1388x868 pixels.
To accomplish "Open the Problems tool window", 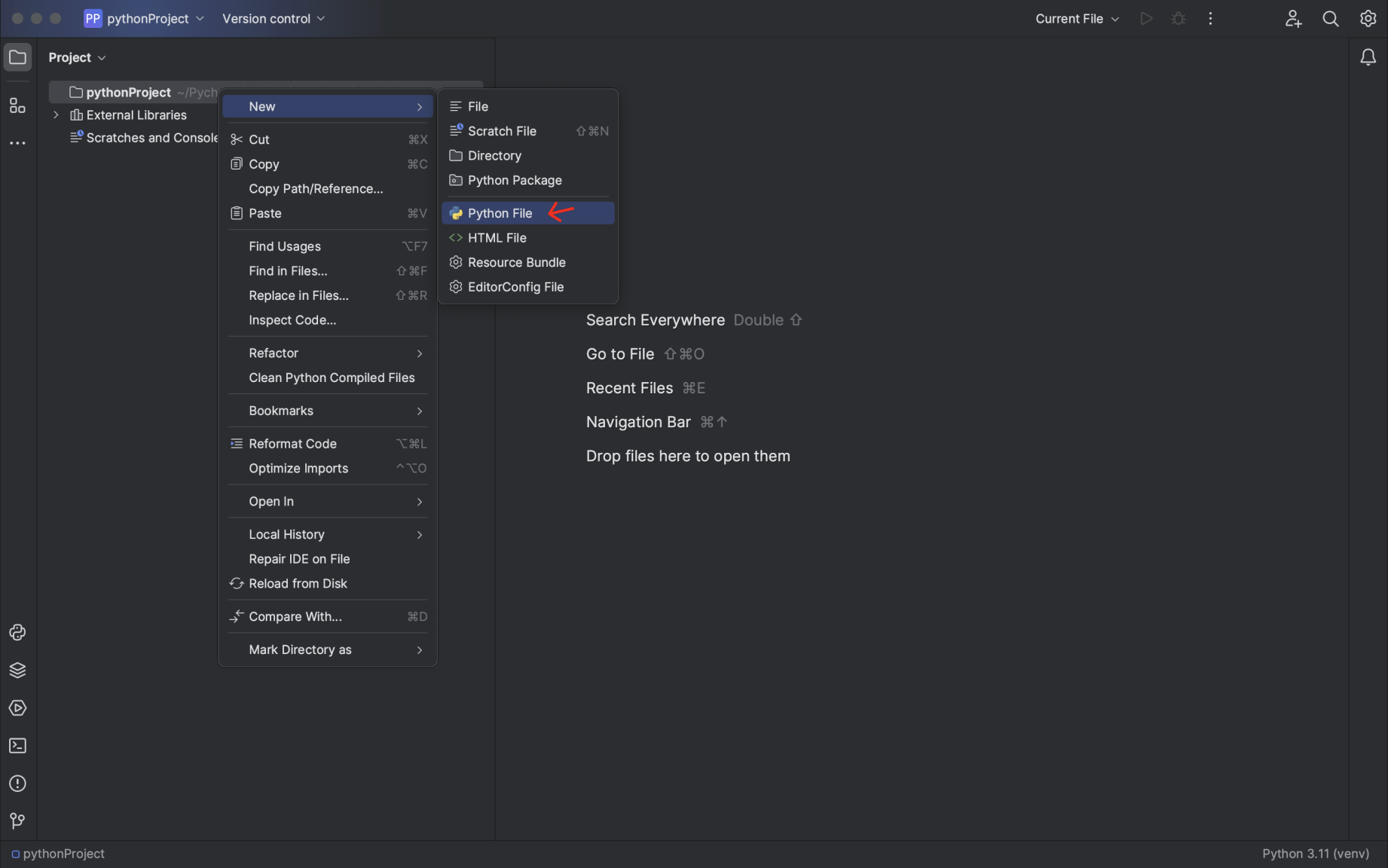I will coord(17,784).
